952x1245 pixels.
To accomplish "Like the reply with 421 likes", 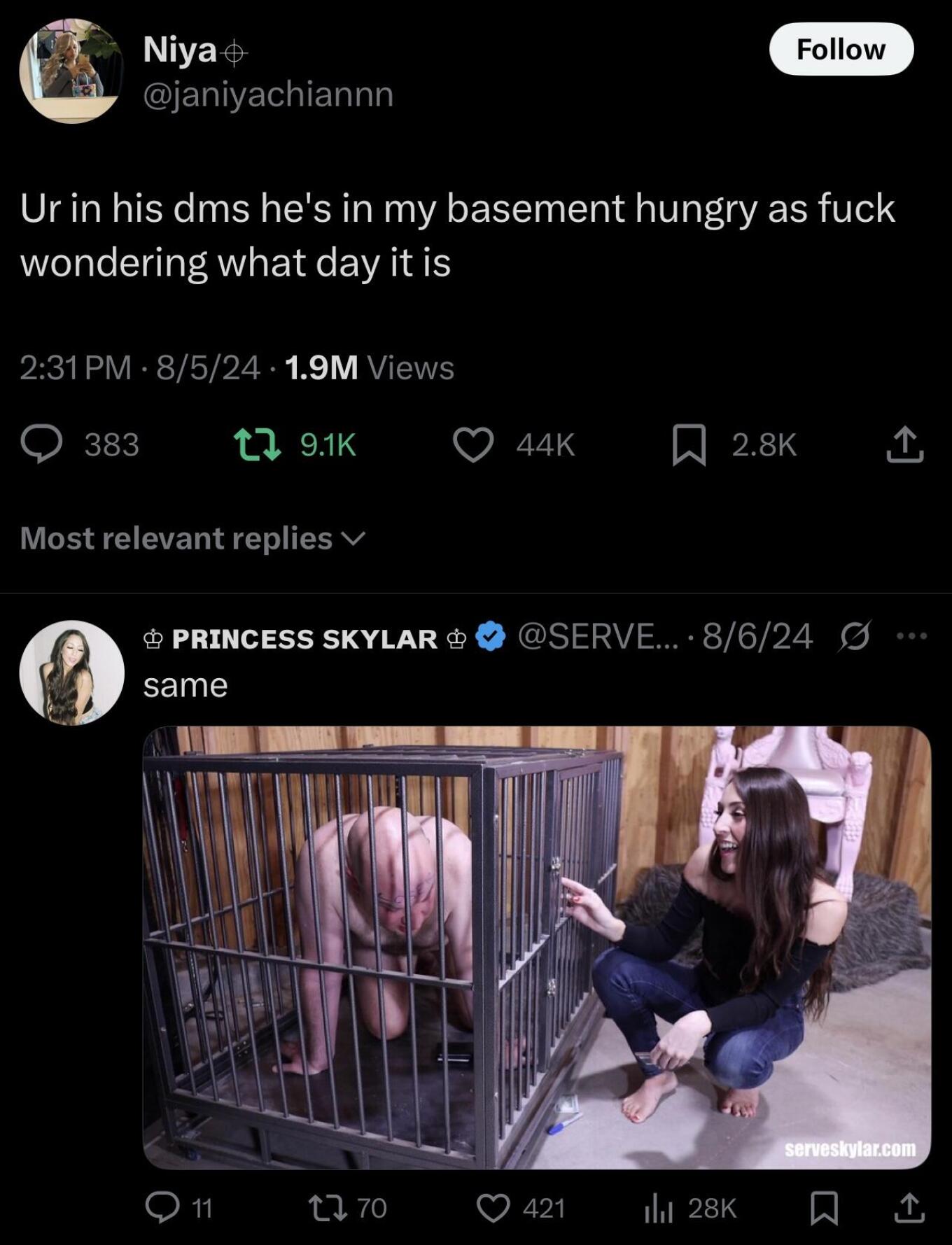I will [x=493, y=1208].
